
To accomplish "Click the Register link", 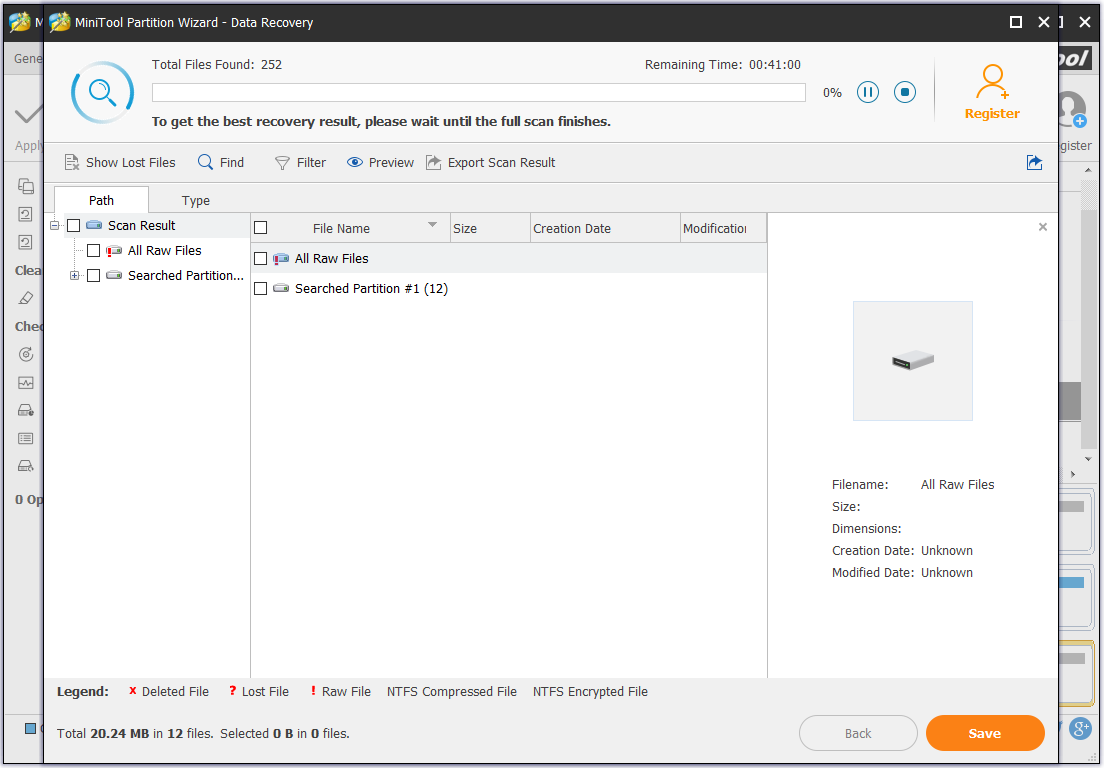I will [x=992, y=113].
